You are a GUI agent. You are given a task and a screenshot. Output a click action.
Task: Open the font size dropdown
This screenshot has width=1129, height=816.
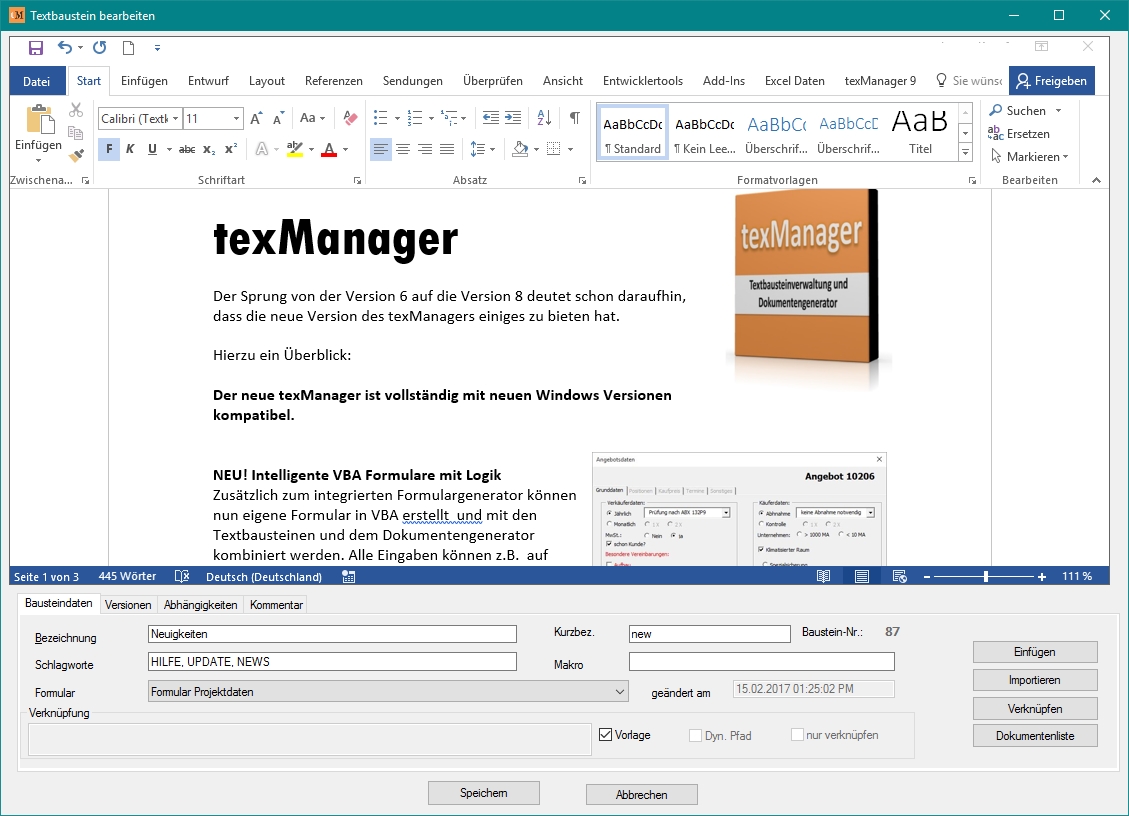[238, 117]
